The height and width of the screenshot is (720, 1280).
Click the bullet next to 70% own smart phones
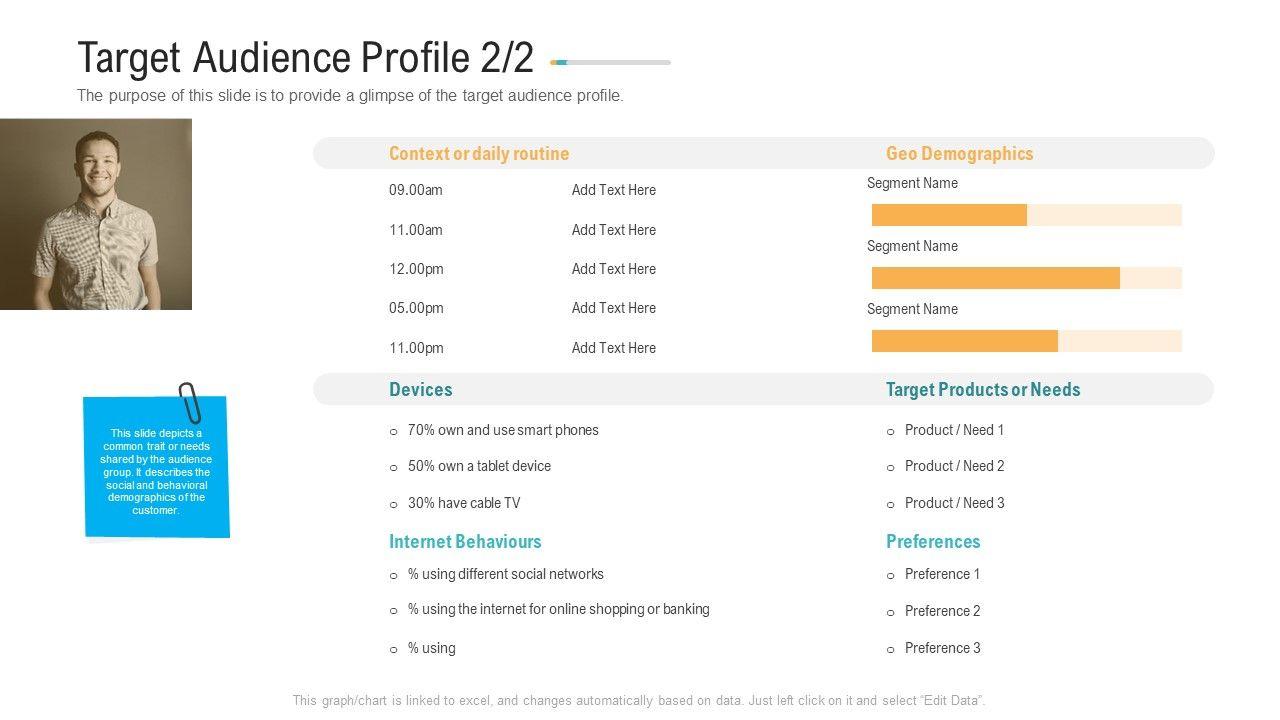[394, 432]
